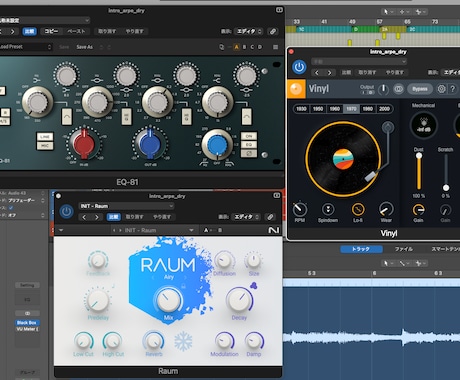Screen dimensions: 460x380
Task: Select the 1970 era in Vinyl
Action: (x=351, y=109)
